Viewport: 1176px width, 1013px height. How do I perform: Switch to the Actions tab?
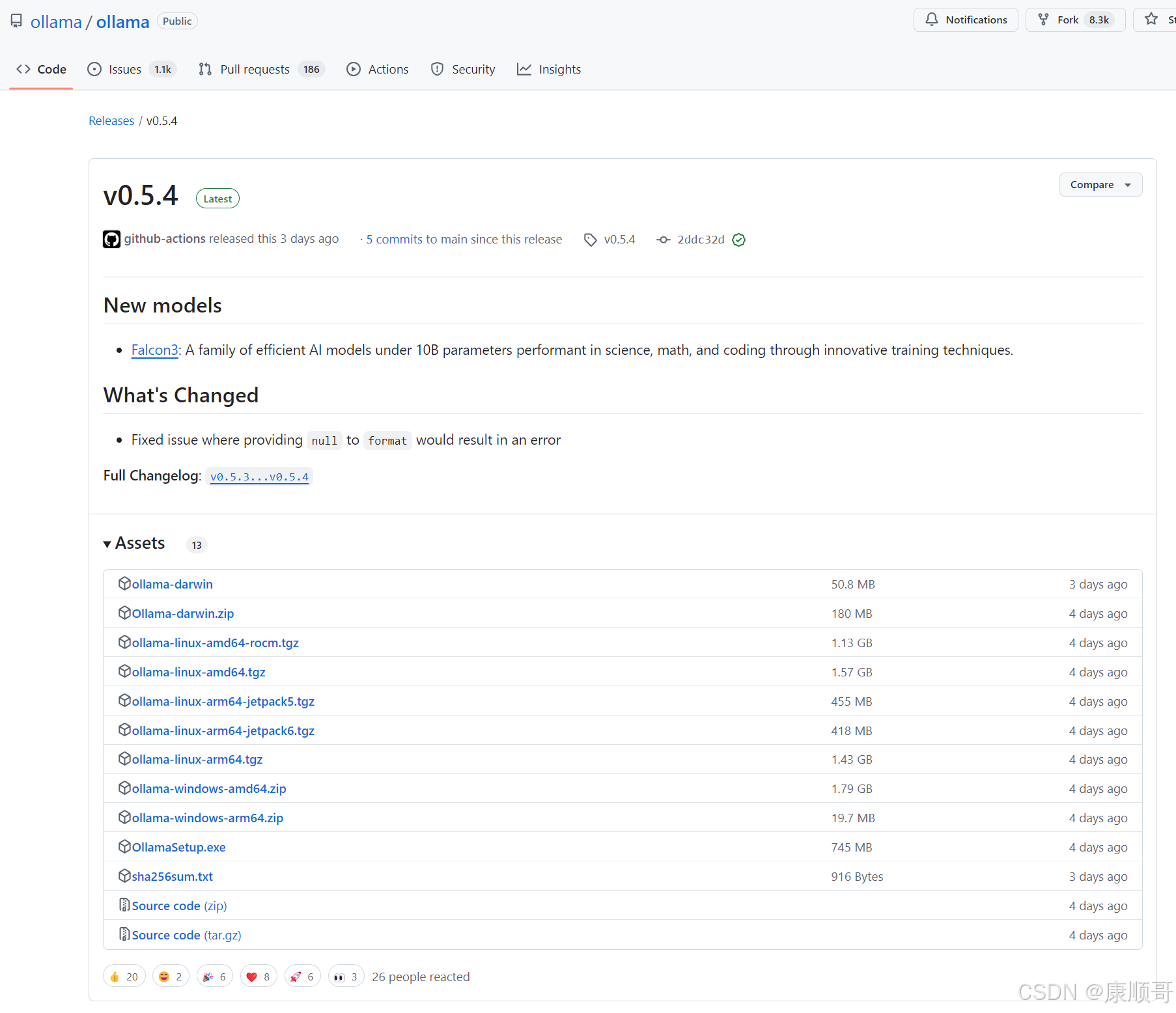point(378,69)
